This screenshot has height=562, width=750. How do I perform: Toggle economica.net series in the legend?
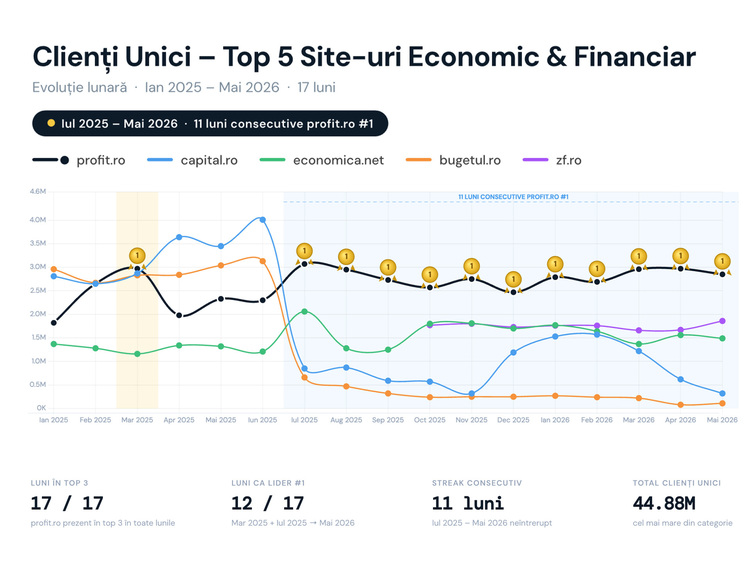pos(322,160)
